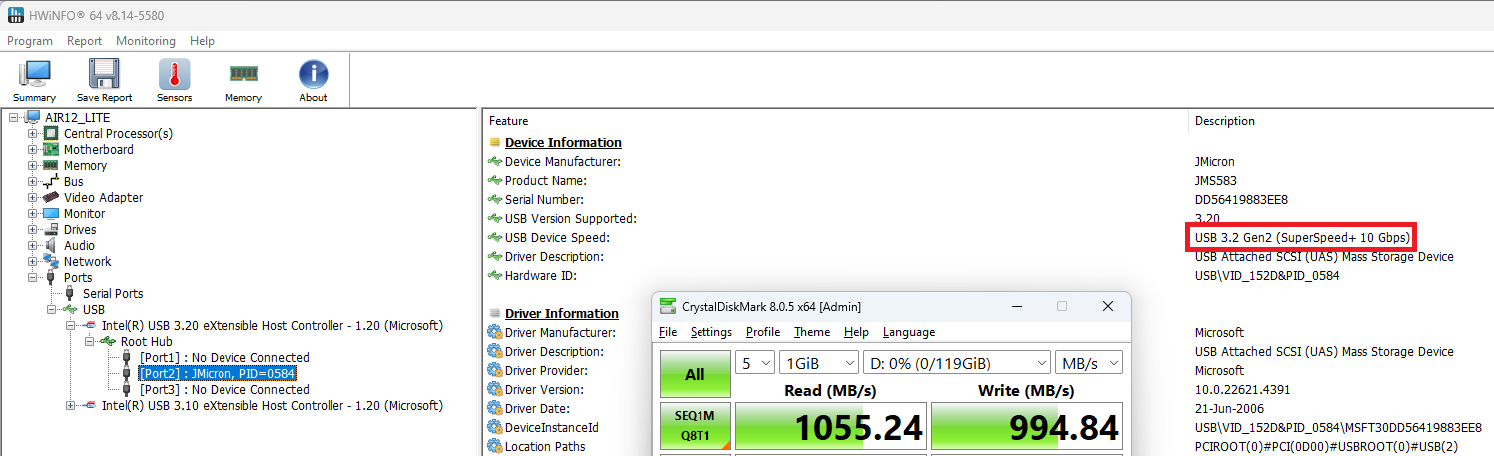Click the HWiNFO app icon in title bar
The width and height of the screenshot is (1494, 456).
pos(16,16)
